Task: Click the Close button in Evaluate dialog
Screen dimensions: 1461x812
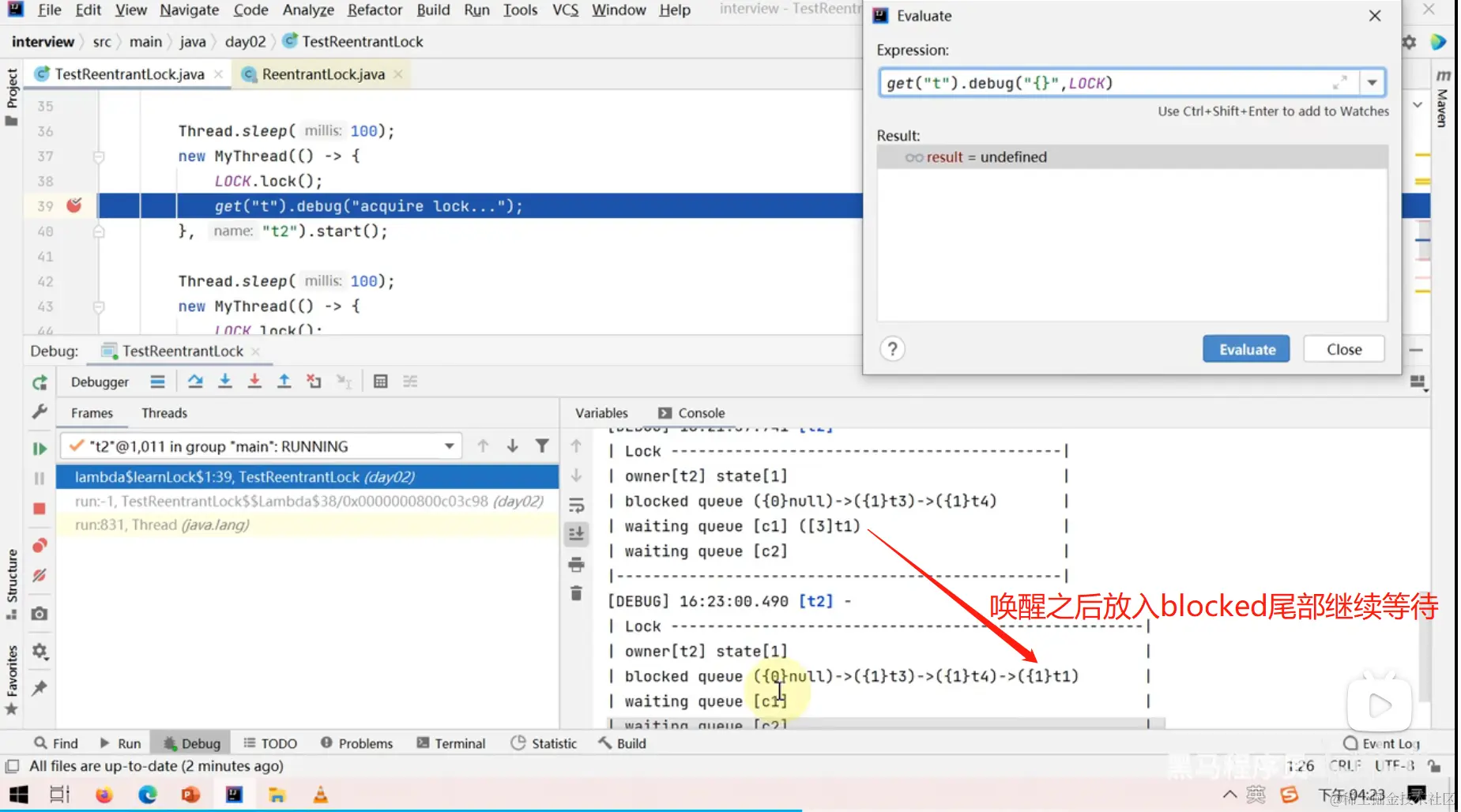Action: (x=1344, y=349)
